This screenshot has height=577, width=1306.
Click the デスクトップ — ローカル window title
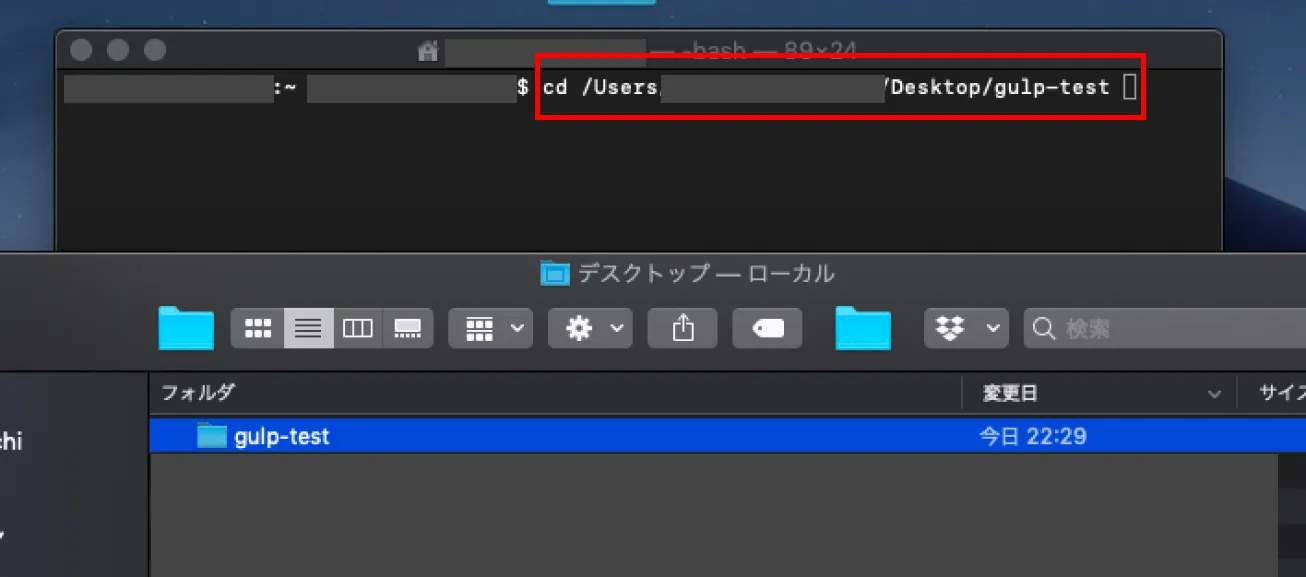pyautogui.click(x=706, y=273)
